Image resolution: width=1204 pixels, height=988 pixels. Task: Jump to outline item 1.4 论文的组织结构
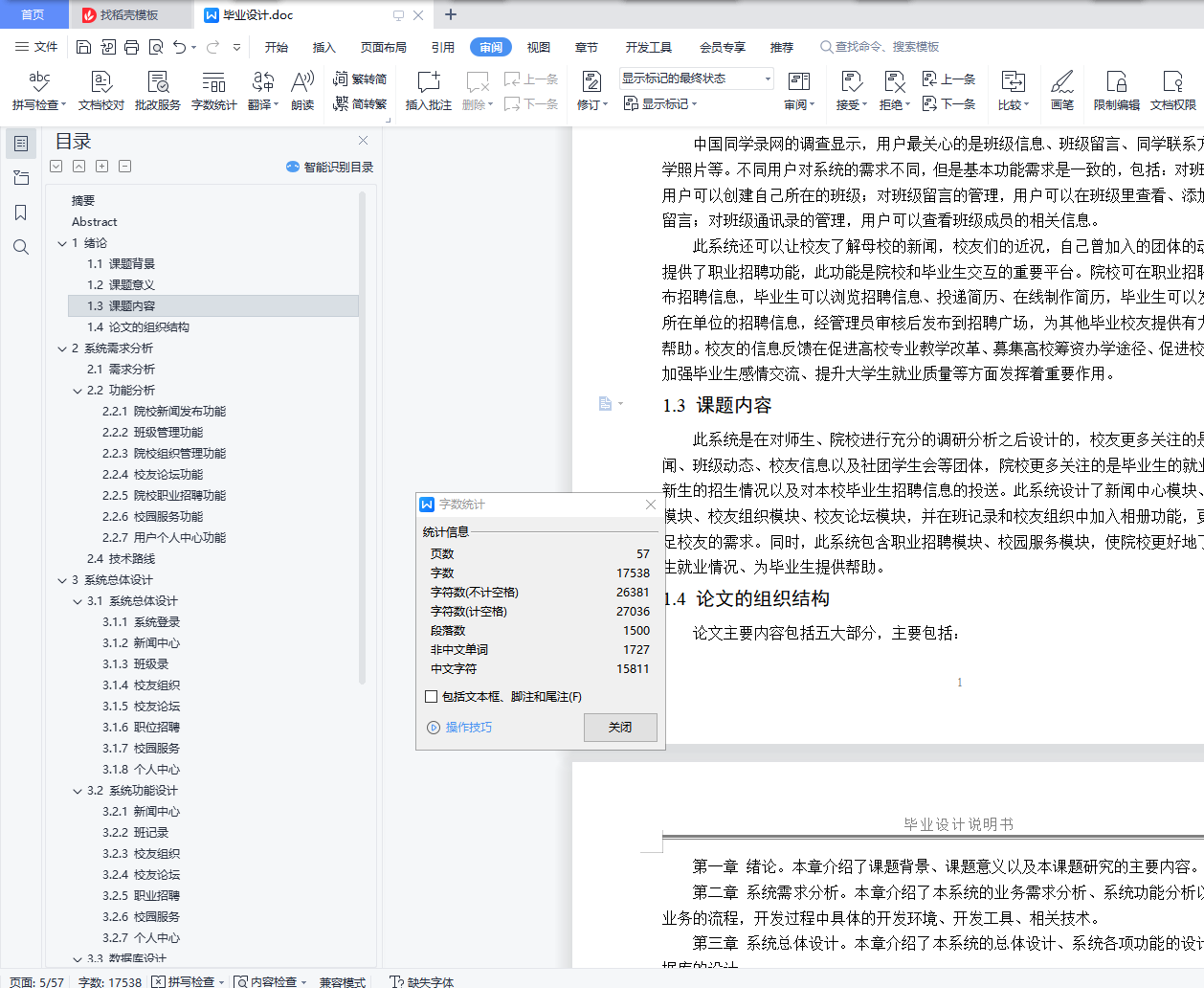(x=138, y=327)
